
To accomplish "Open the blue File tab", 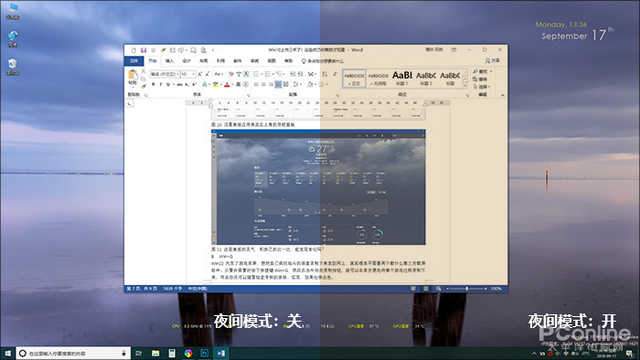I will (134, 61).
